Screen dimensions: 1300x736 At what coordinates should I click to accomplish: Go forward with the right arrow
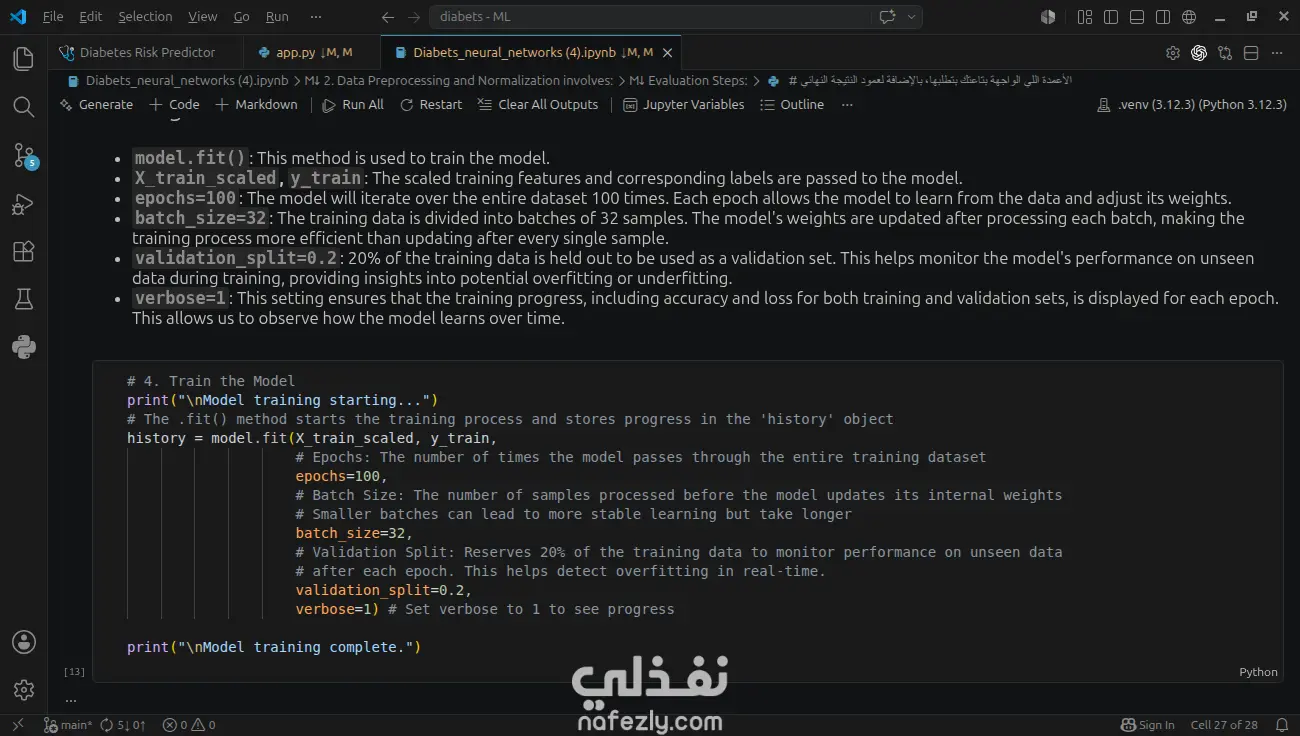[414, 17]
